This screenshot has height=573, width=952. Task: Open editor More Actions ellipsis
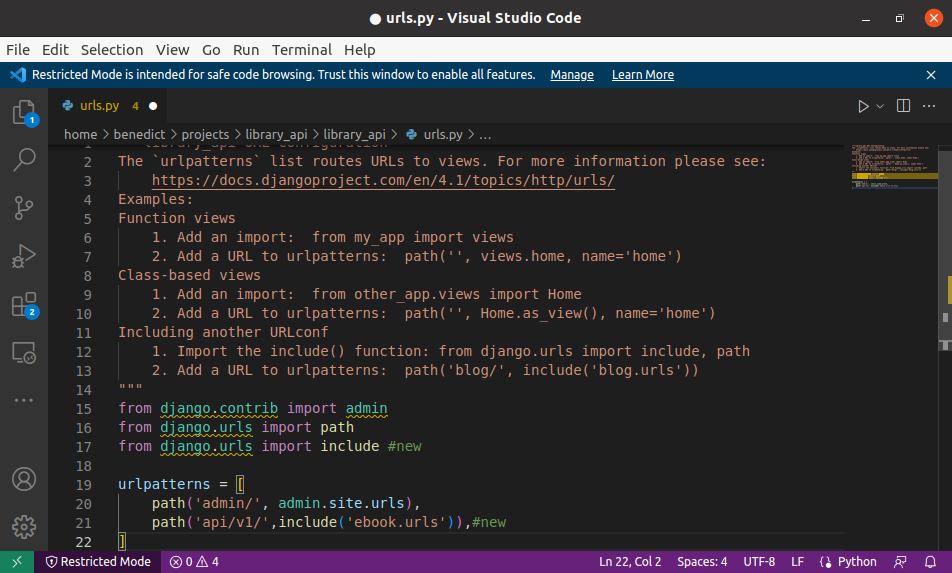pos(929,106)
